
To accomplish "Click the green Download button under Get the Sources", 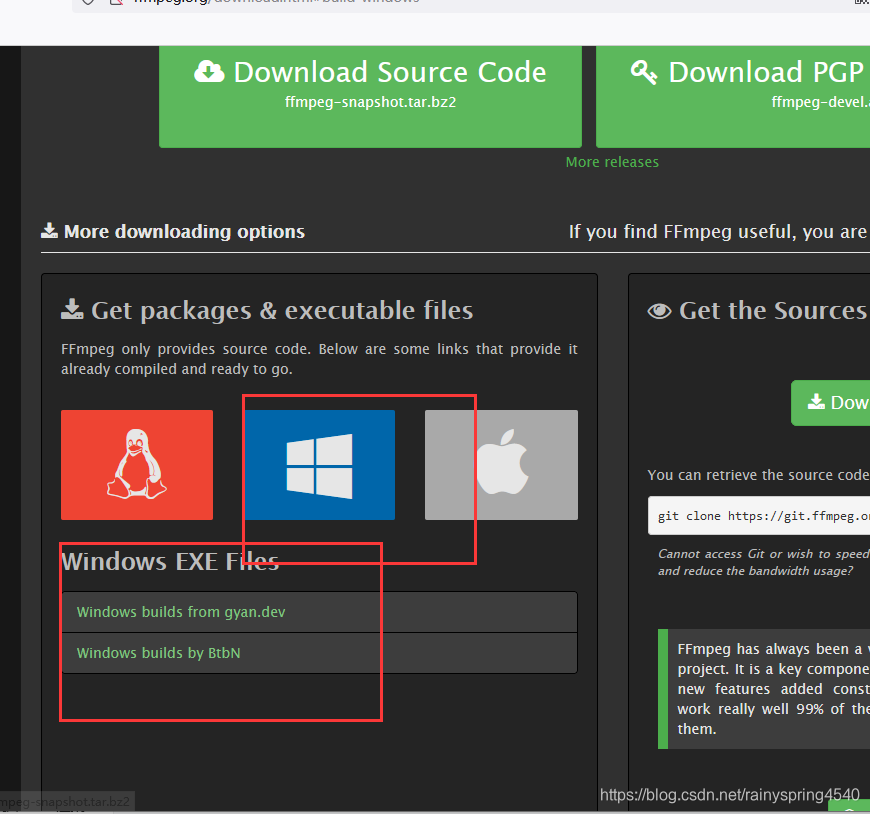I will [x=831, y=403].
